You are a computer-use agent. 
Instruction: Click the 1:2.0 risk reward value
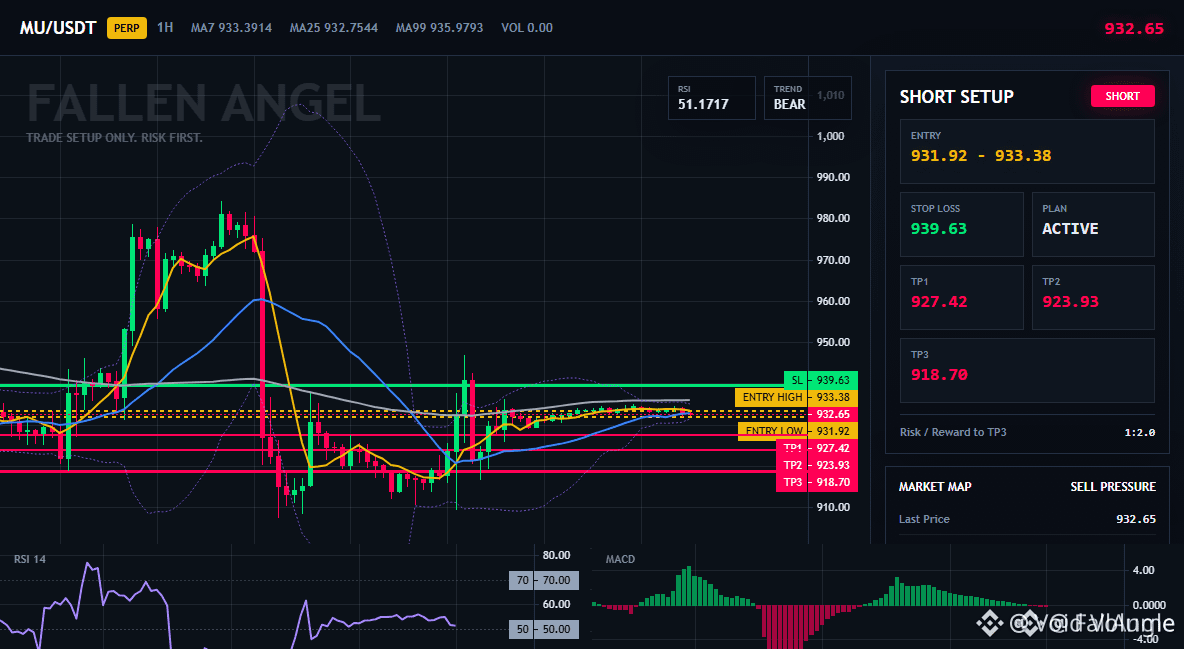pyautogui.click(x=1139, y=432)
